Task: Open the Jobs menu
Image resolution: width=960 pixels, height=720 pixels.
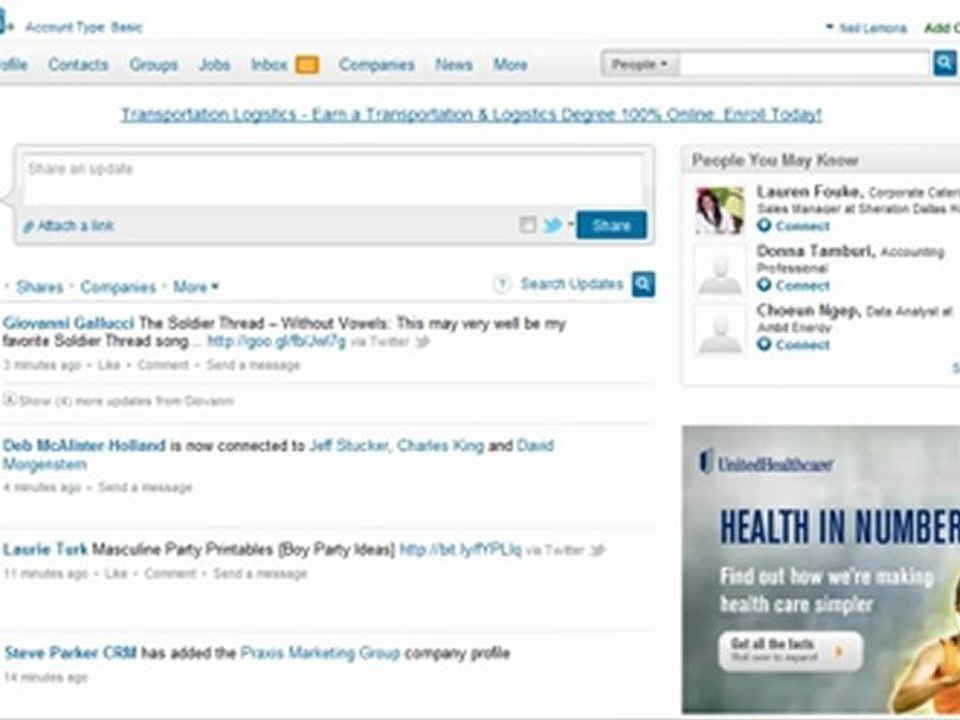Action: pos(214,64)
